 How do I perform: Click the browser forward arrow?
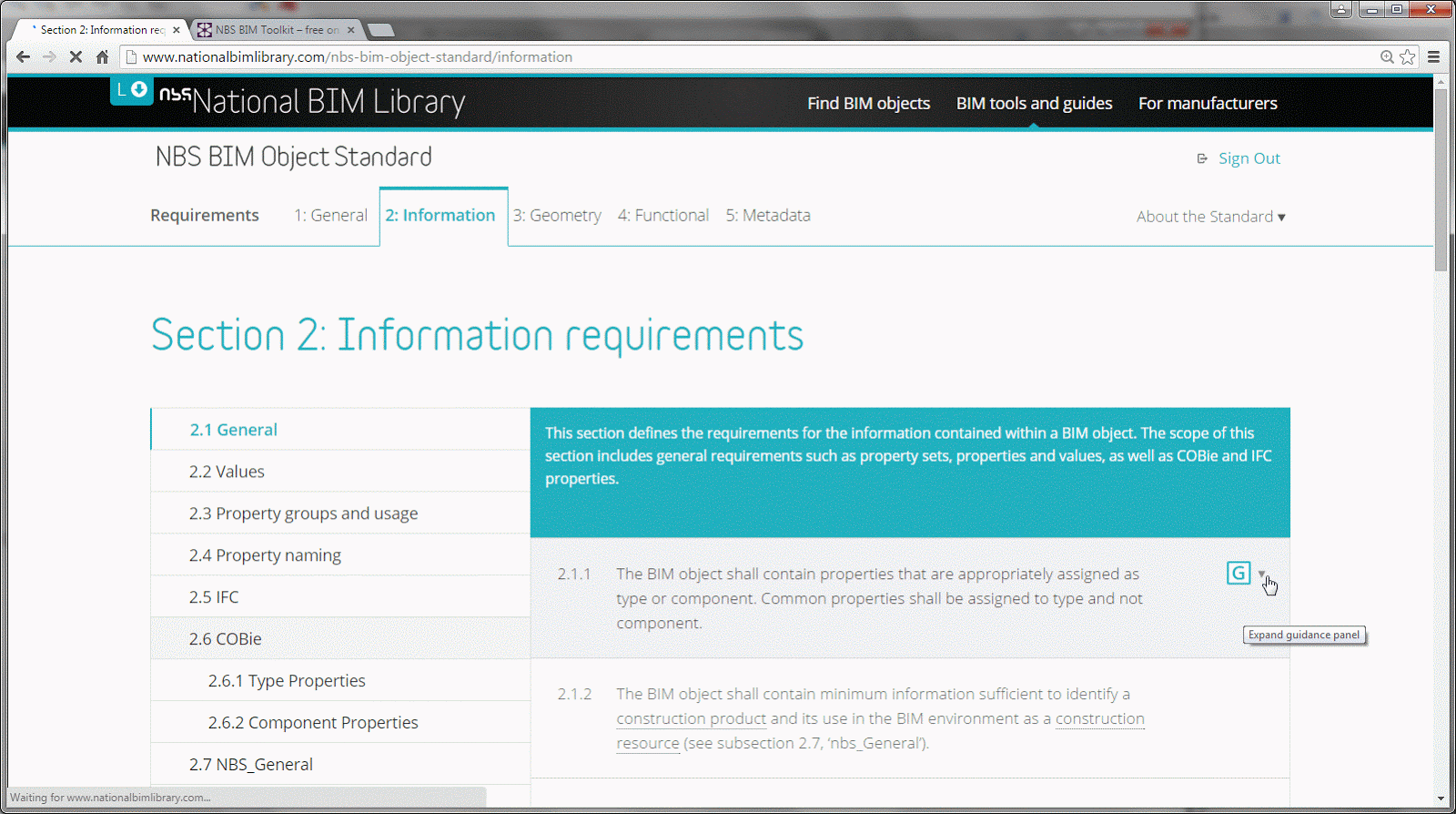click(x=49, y=56)
